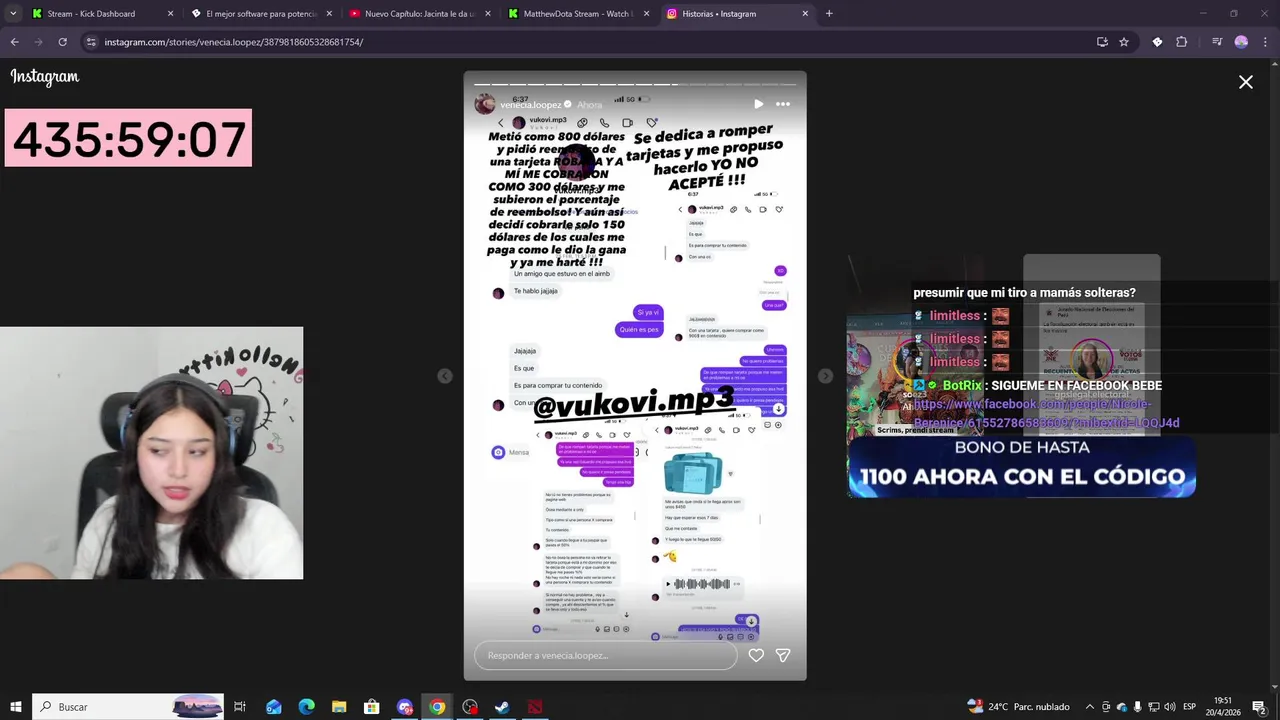Show hidden system tray icons
This screenshot has width=1280, height=720.
click(x=1090, y=707)
